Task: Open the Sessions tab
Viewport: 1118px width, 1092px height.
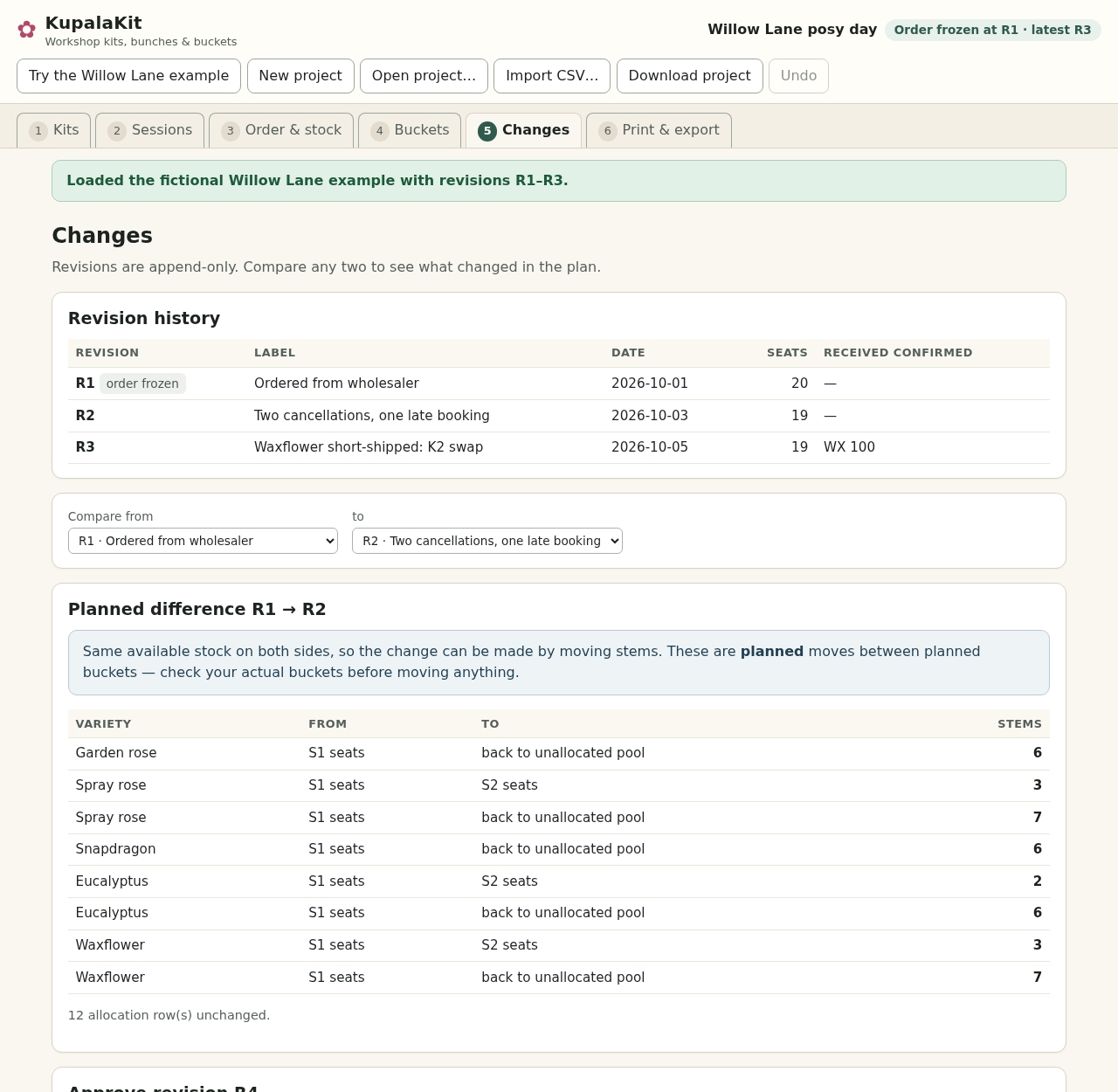Action: pyautogui.click(x=149, y=130)
